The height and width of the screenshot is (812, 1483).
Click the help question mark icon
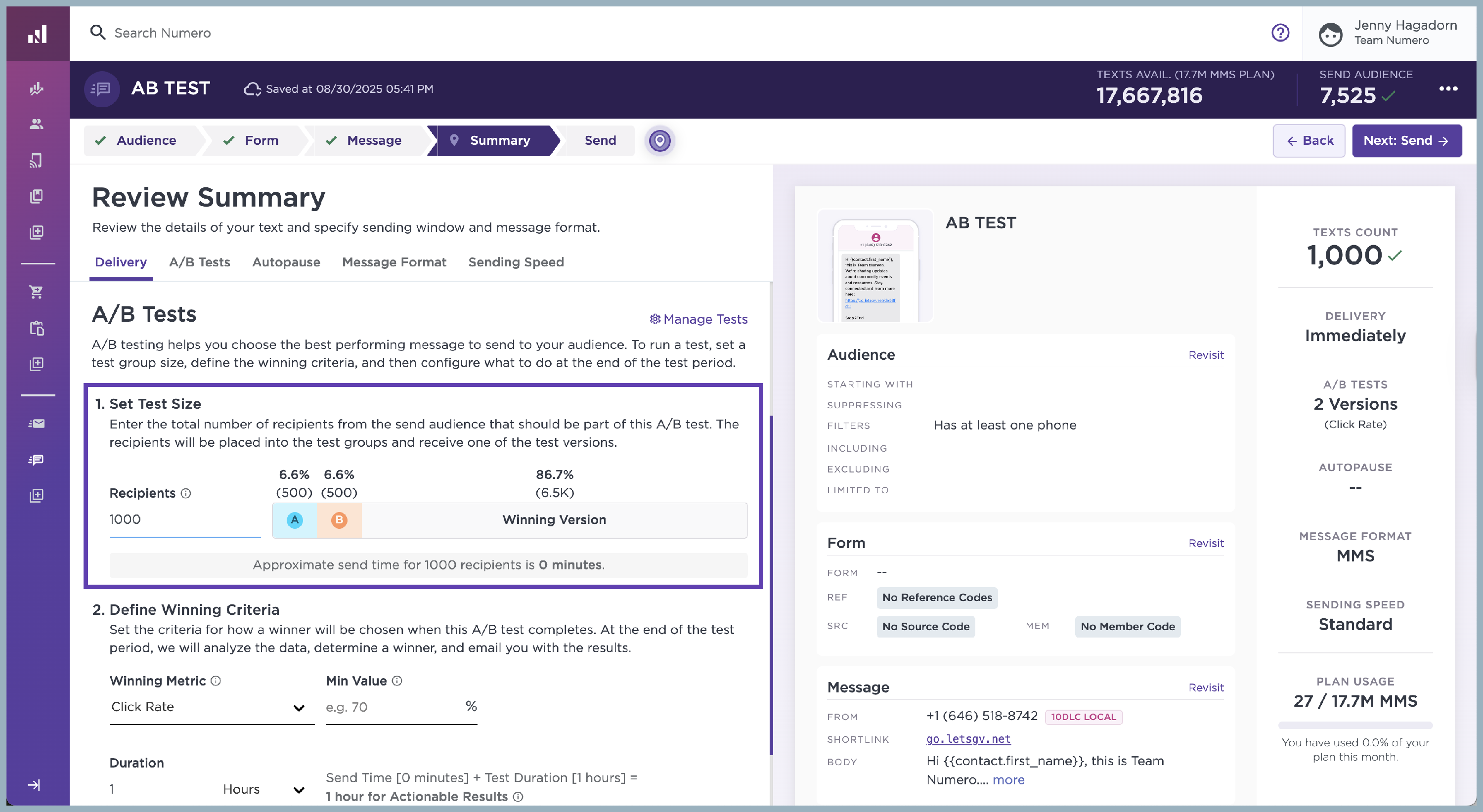[x=1280, y=33]
